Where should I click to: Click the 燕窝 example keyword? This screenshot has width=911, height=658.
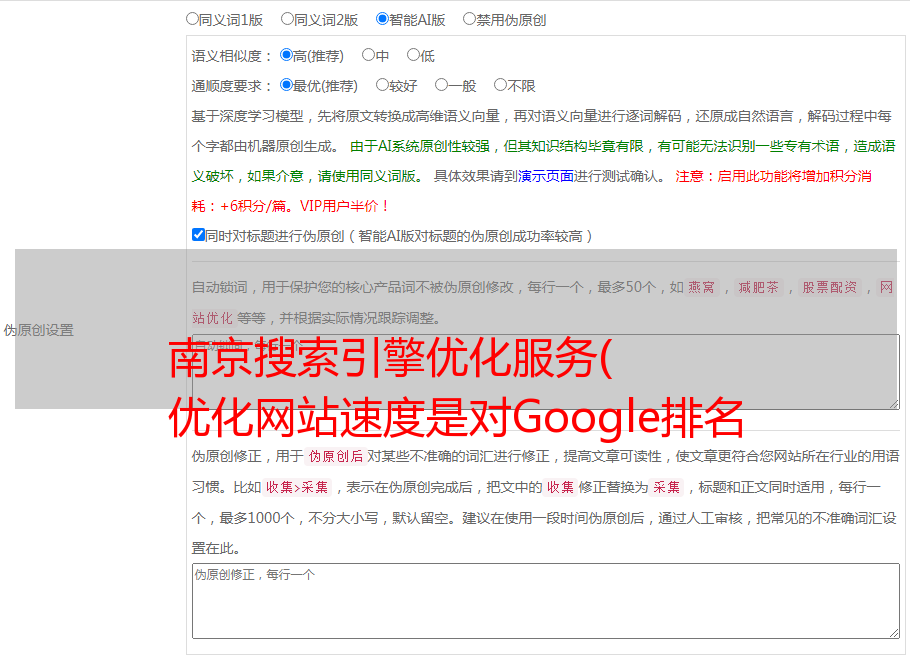[x=702, y=287]
